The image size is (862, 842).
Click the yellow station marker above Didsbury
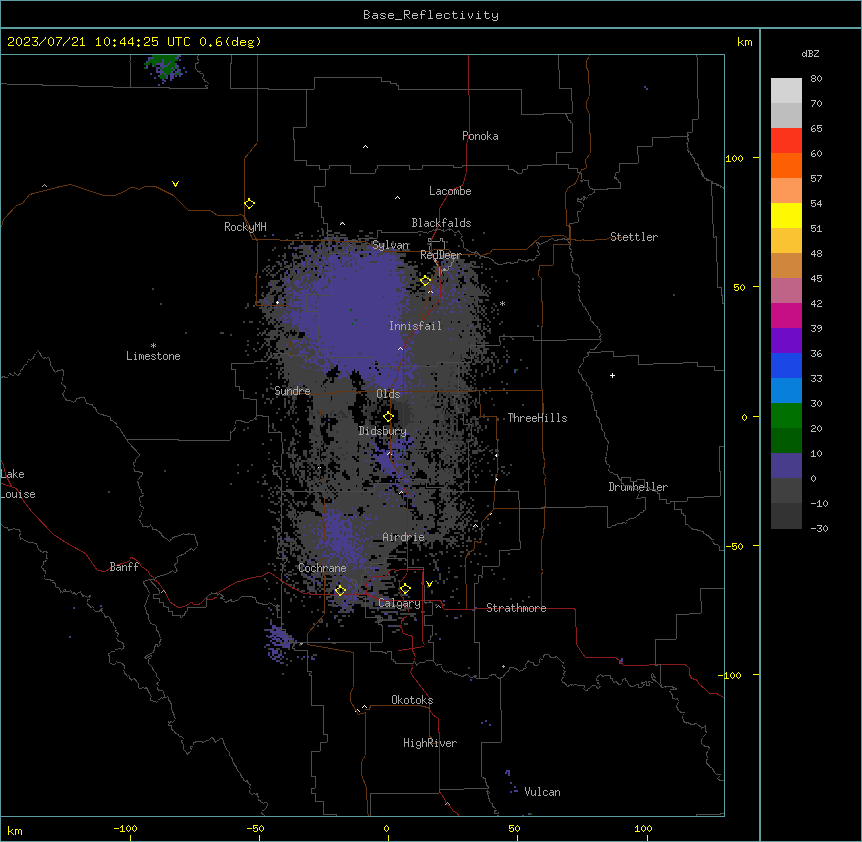point(389,417)
